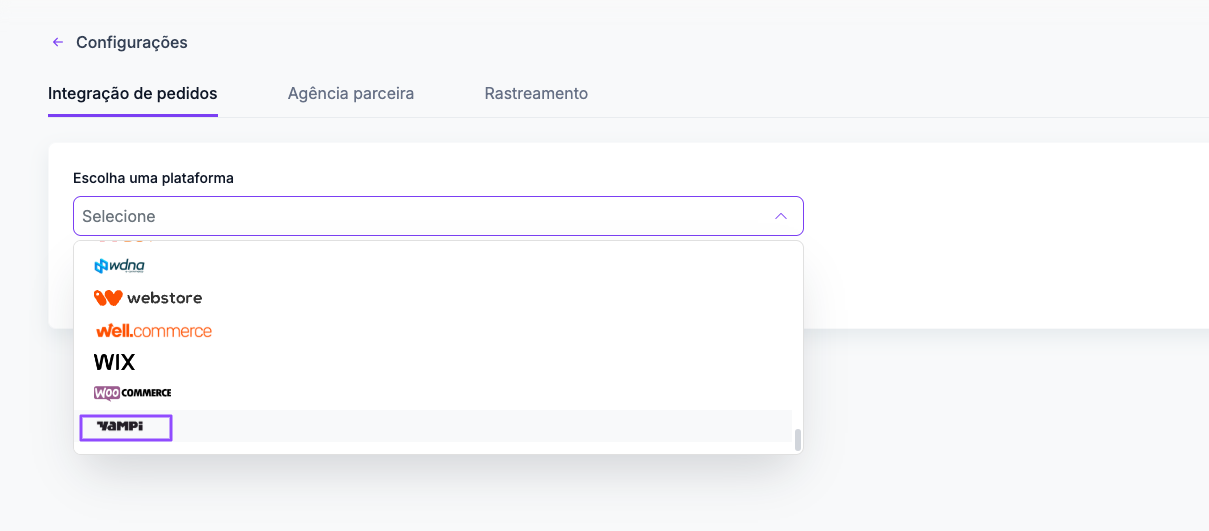
Task: Pick the well.commerce platform option
Action: 154,330
